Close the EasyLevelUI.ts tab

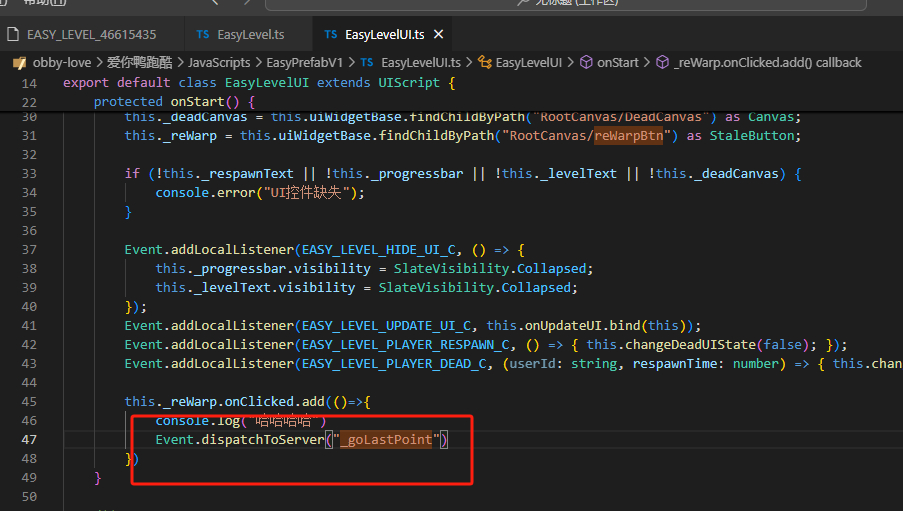coord(438,35)
